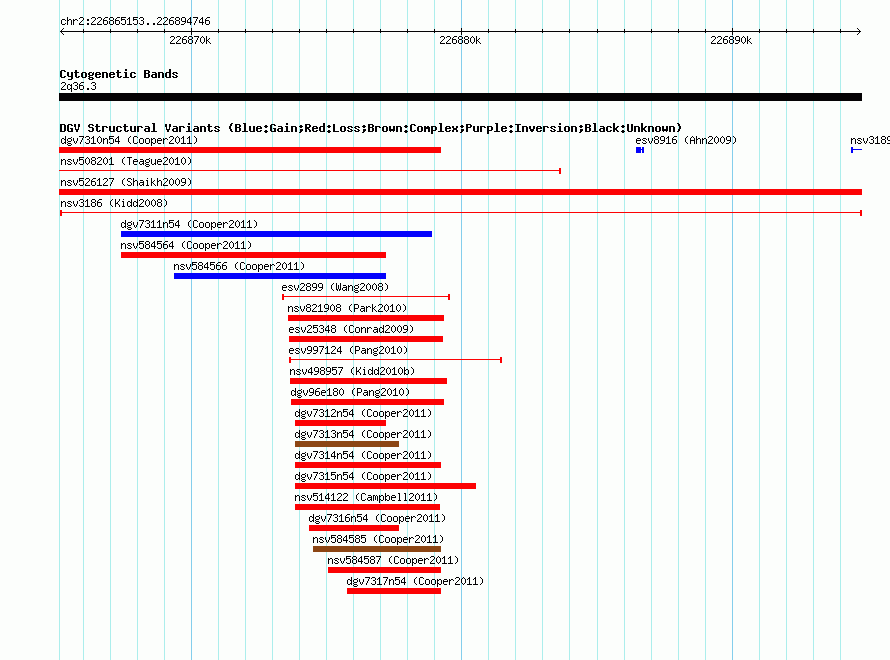This screenshot has height=660, width=890.
Task: Select the red bar under nsv498957
Action: [x=368, y=381]
